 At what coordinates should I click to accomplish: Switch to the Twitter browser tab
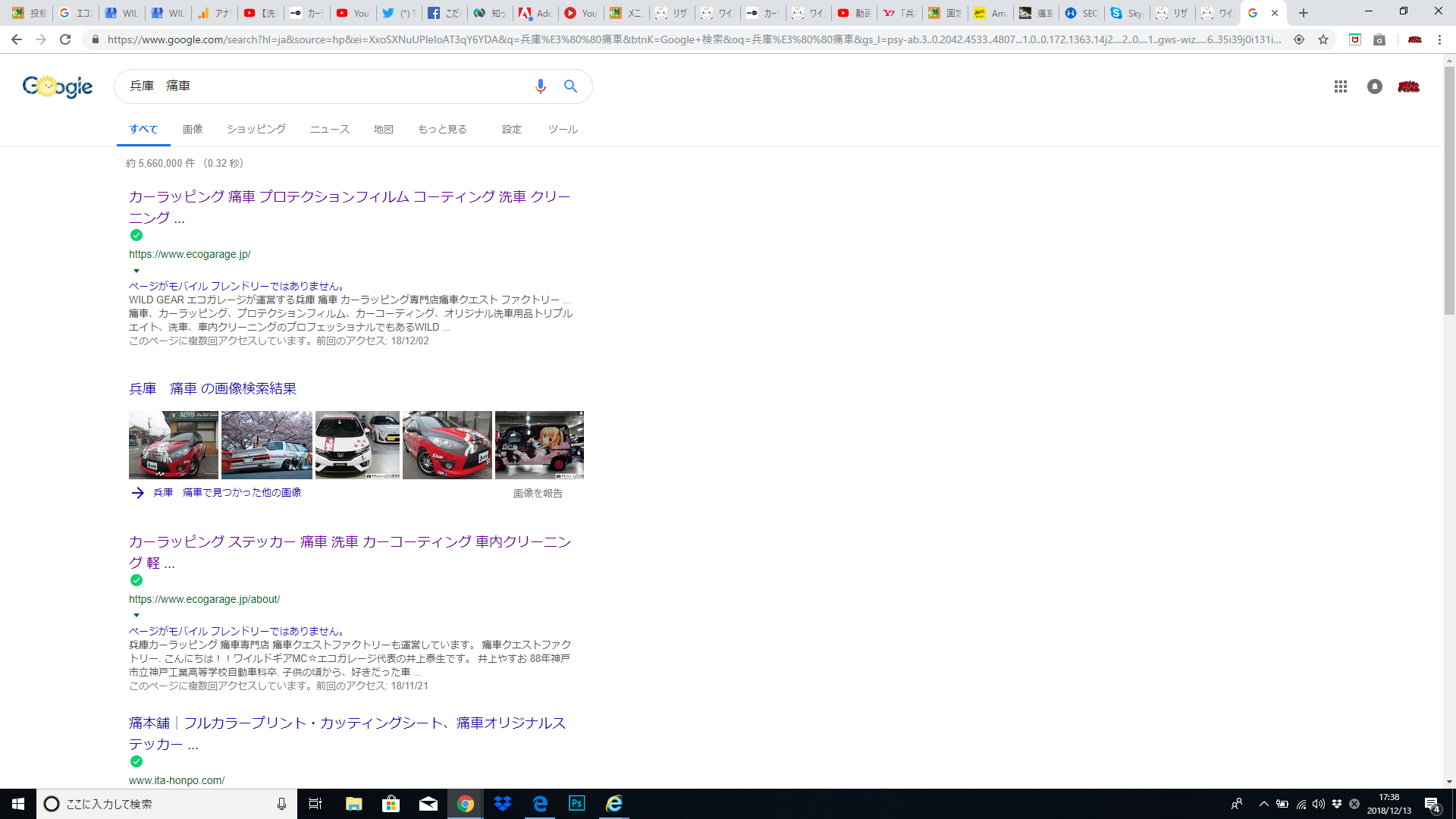[398, 13]
